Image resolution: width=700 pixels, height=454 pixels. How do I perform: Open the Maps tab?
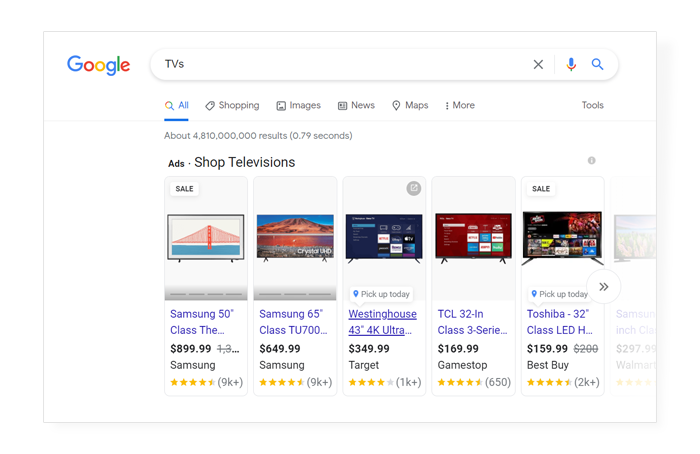click(x=410, y=105)
